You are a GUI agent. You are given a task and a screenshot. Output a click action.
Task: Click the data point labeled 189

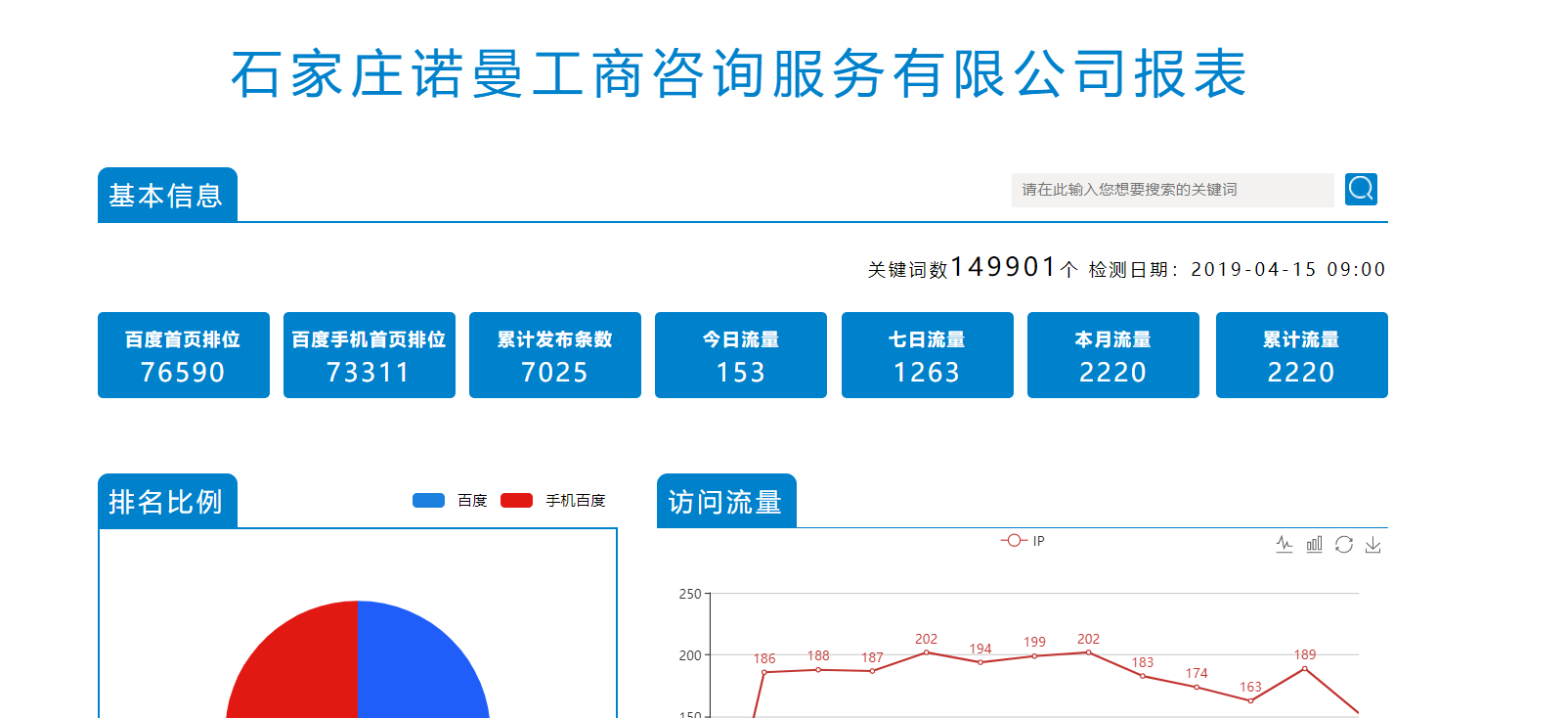[1305, 668]
